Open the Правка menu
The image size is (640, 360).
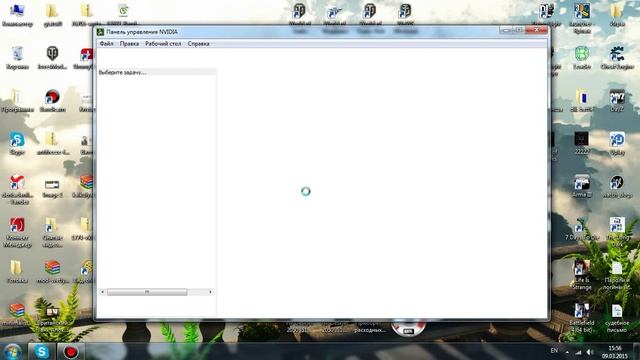coord(129,44)
